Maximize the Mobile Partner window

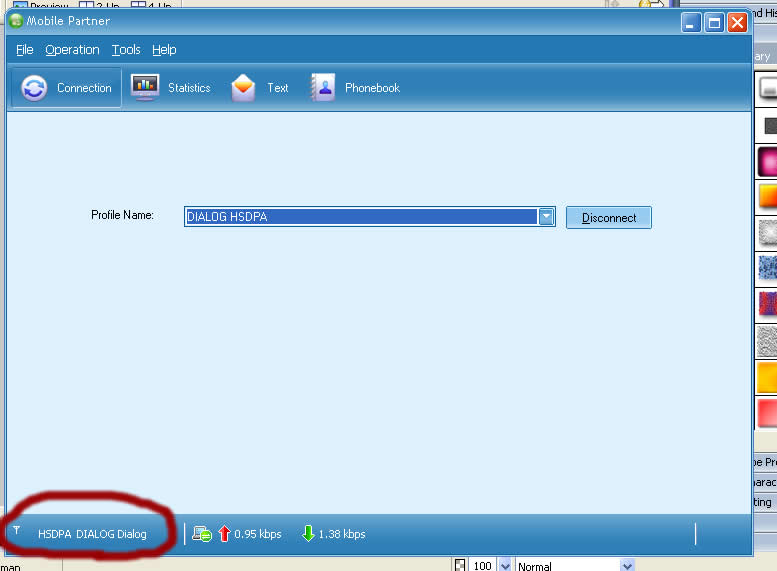pyautogui.click(x=714, y=22)
